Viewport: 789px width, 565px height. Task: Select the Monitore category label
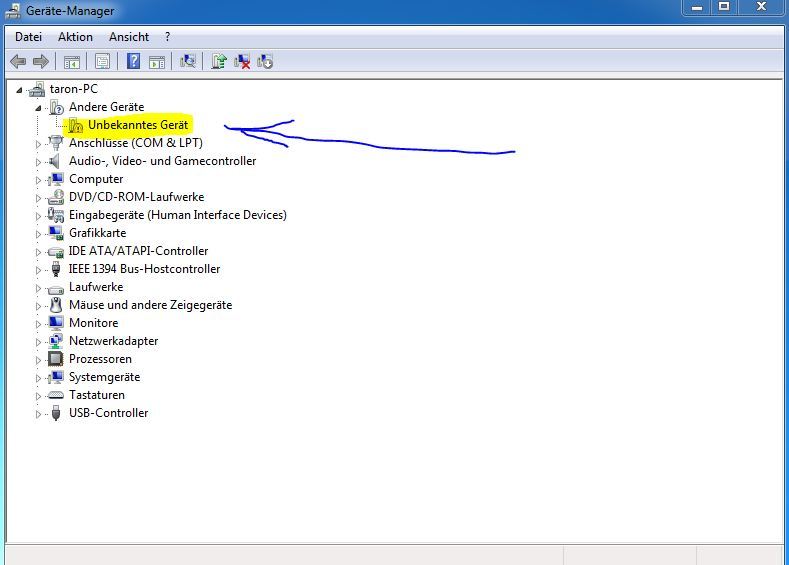(x=94, y=323)
